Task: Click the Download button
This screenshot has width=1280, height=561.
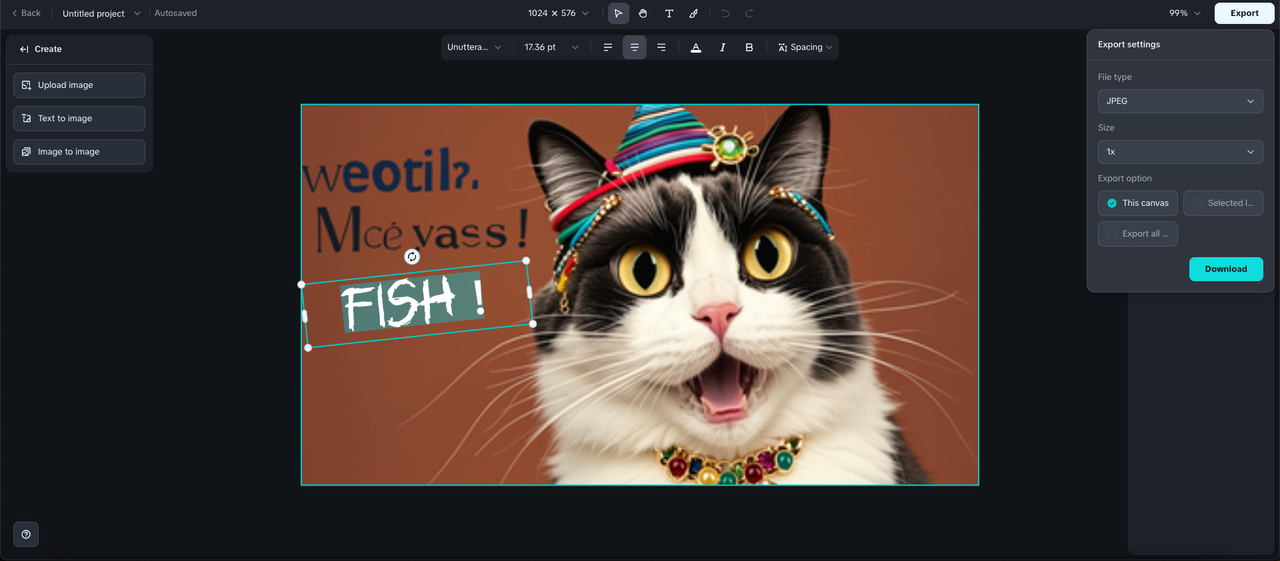Action: click(x=1226, y=269)
